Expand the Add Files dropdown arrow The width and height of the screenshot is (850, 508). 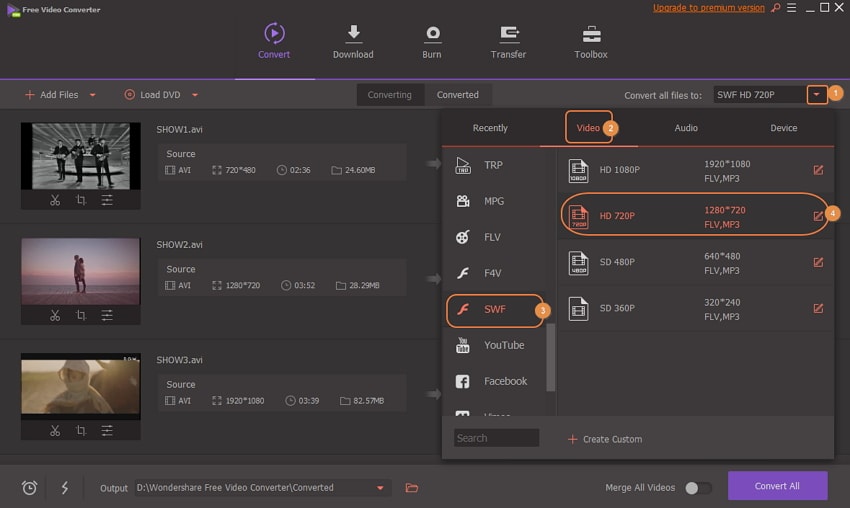(x=93, y=95)
